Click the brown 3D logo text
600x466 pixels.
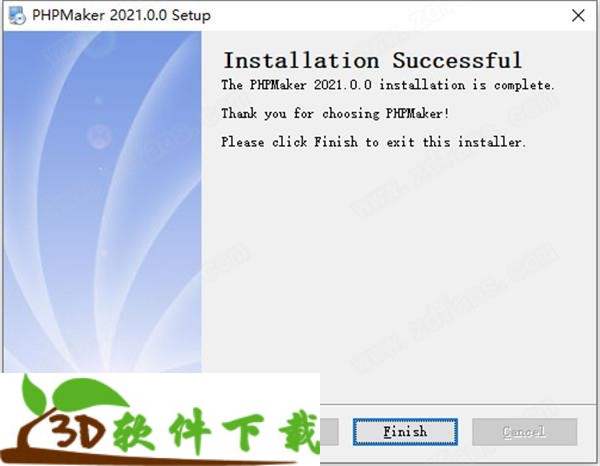tap(77, 432)
